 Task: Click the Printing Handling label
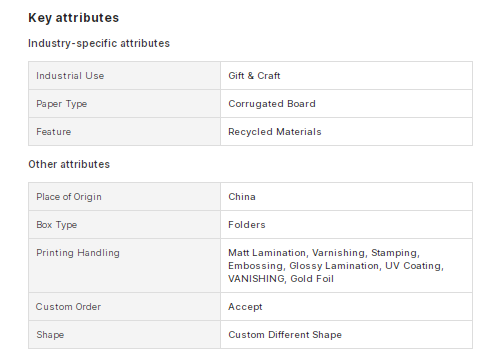coord(78,253)
